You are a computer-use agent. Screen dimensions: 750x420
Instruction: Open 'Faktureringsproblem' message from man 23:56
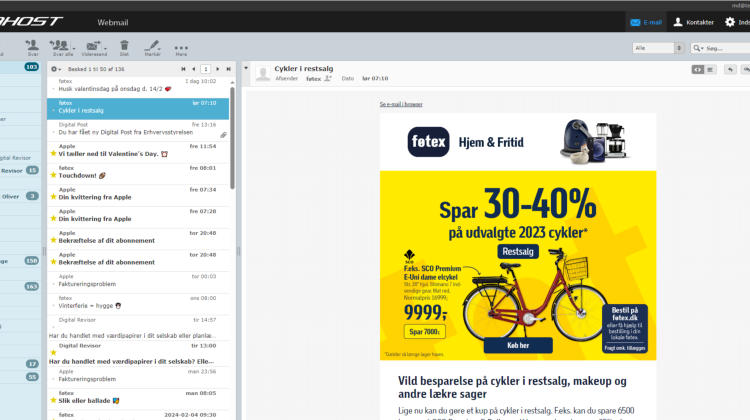[x=138, y=376]
